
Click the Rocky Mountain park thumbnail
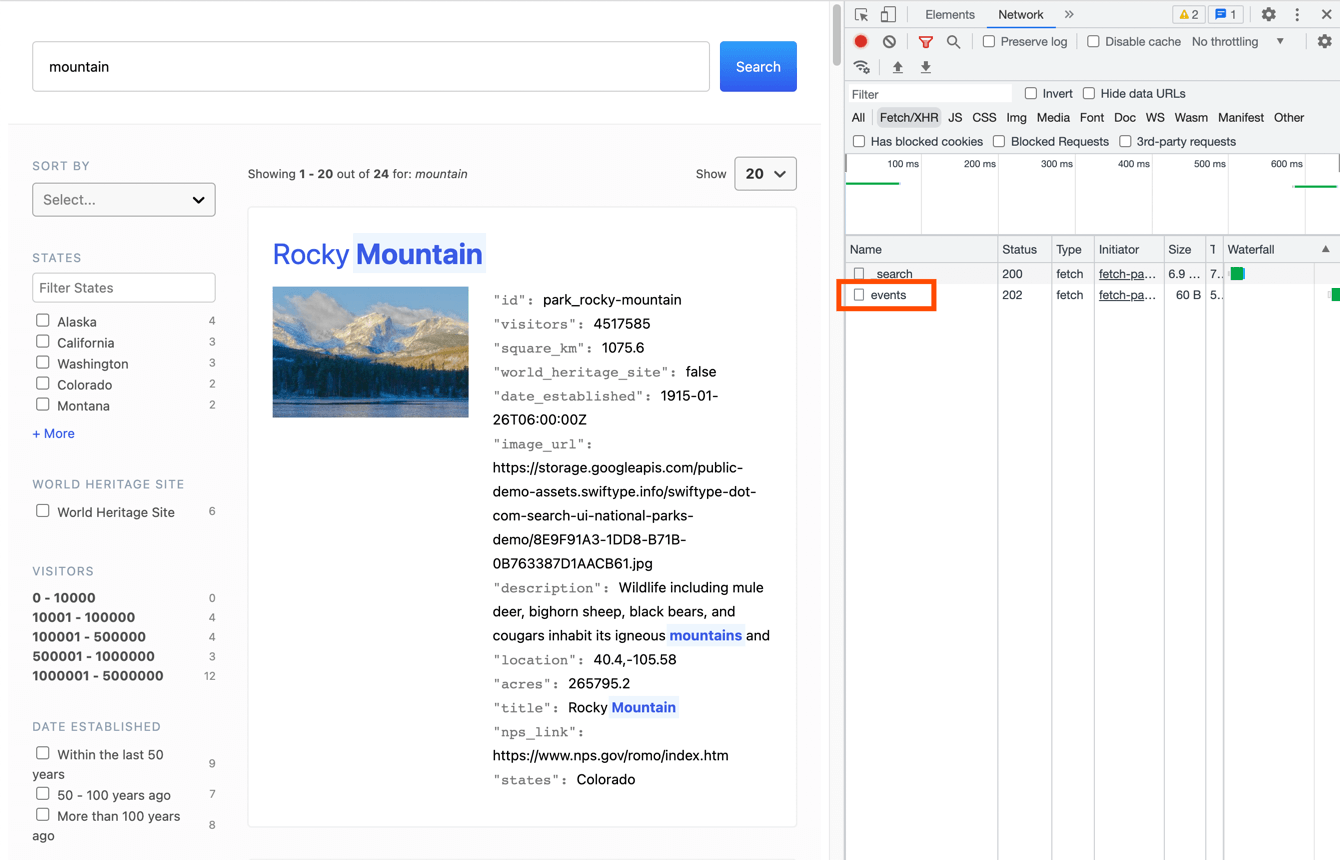point(370,352)
